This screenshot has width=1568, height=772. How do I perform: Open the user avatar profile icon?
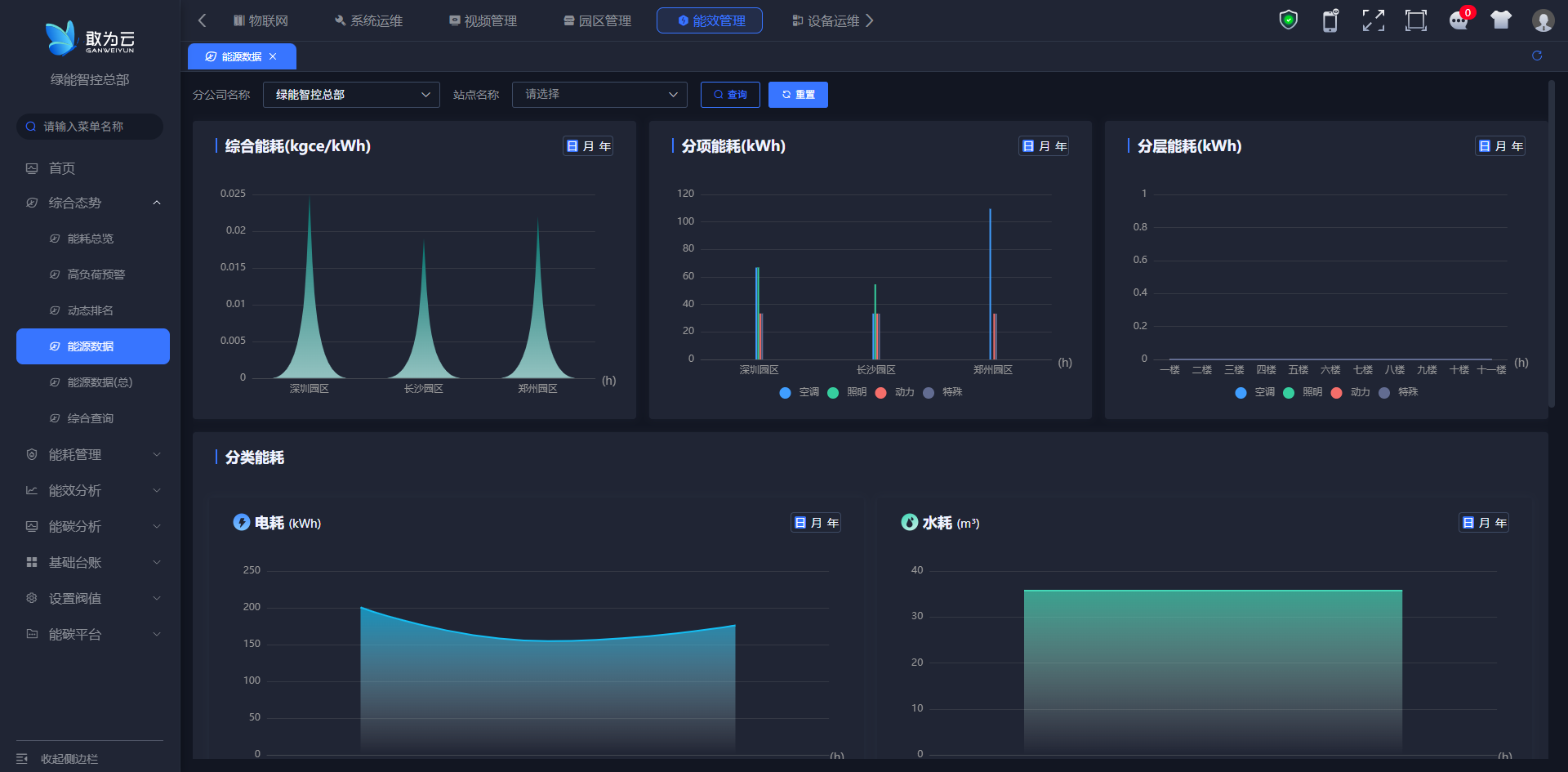[1543, 20]
